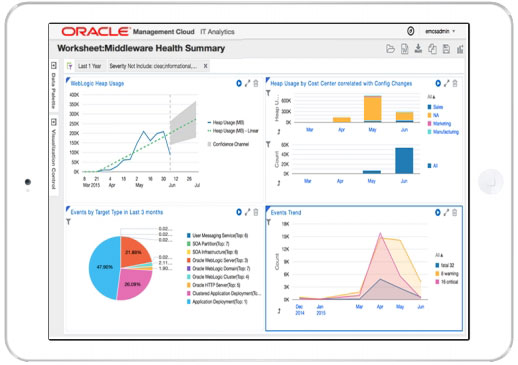Click the bar chart icon in worksheet toolbar
Viewport: 518px width, 365px height.
click(460, 49)
